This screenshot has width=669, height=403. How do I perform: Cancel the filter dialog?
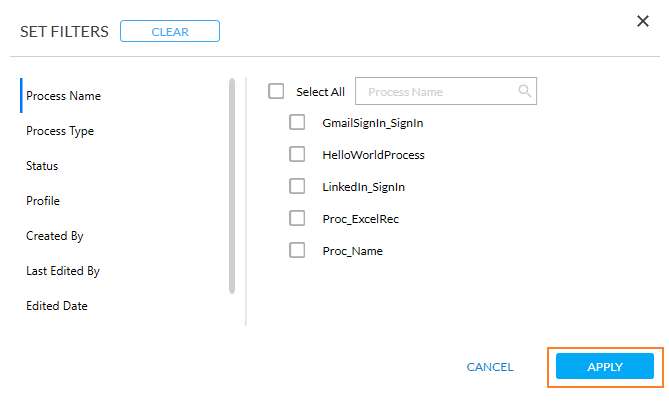coord(490,367)
